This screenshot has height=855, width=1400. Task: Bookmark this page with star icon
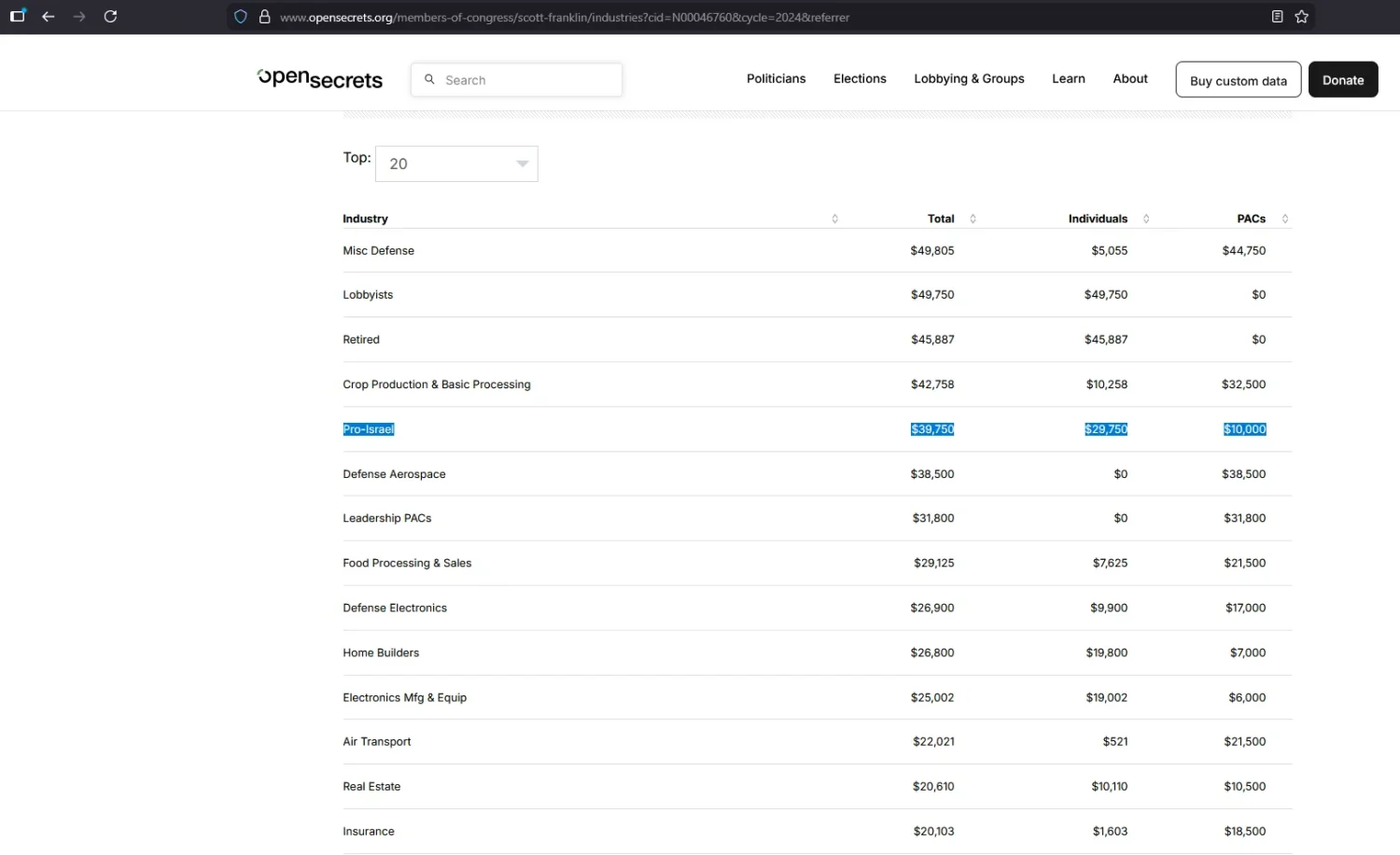click(x=1302, y=17)
